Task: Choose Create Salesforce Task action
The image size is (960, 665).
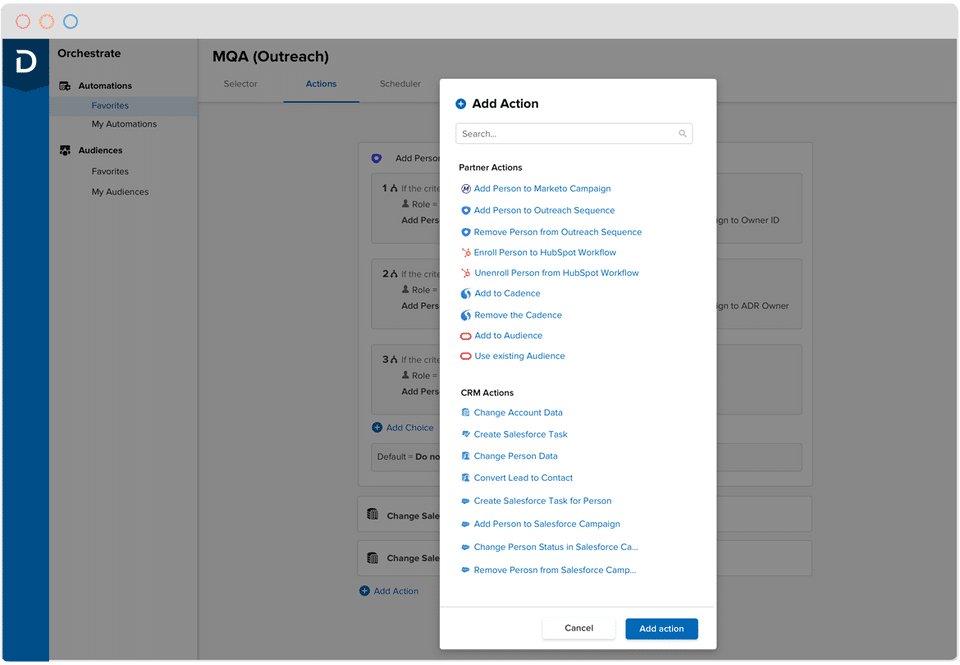Action: (520, 434)
